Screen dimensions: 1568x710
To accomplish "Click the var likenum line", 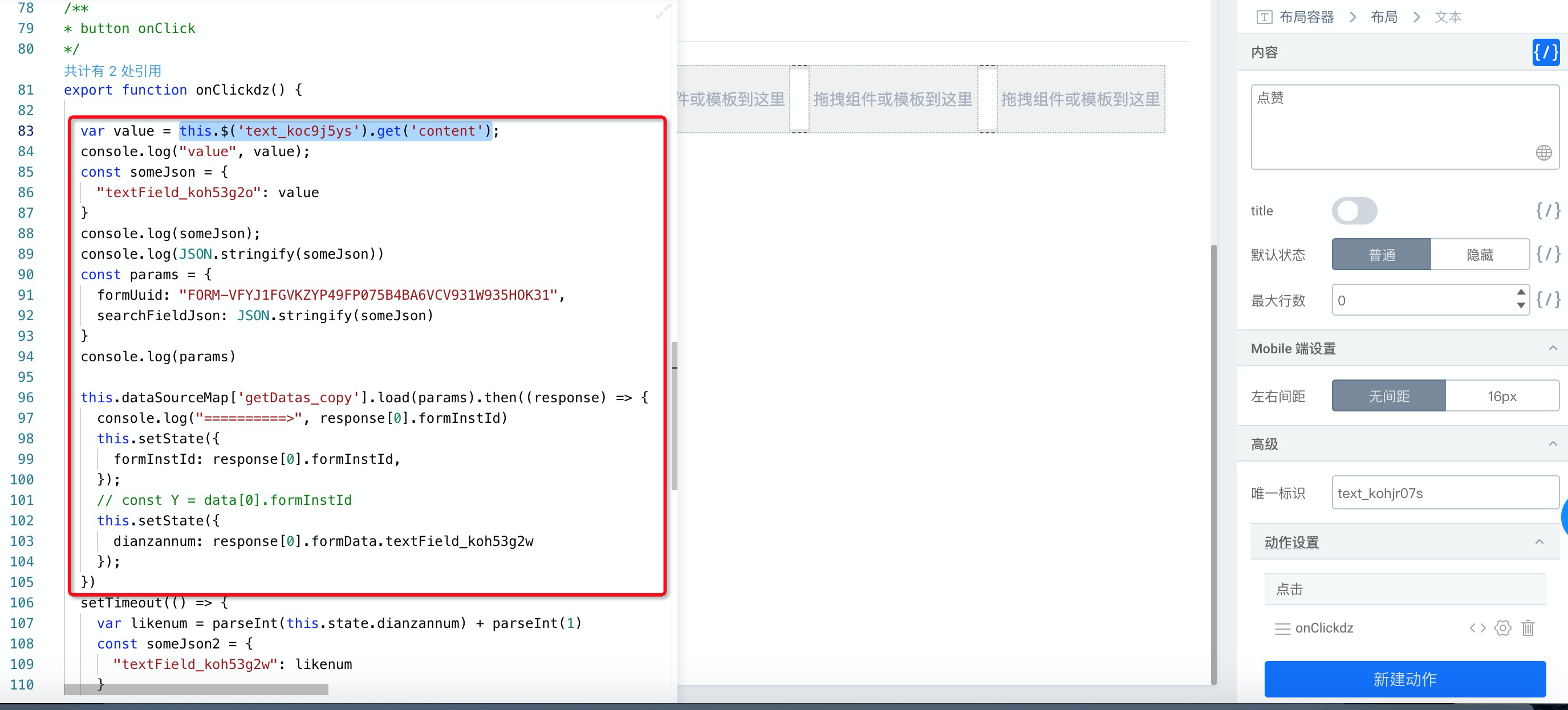I will coord(340,623).
